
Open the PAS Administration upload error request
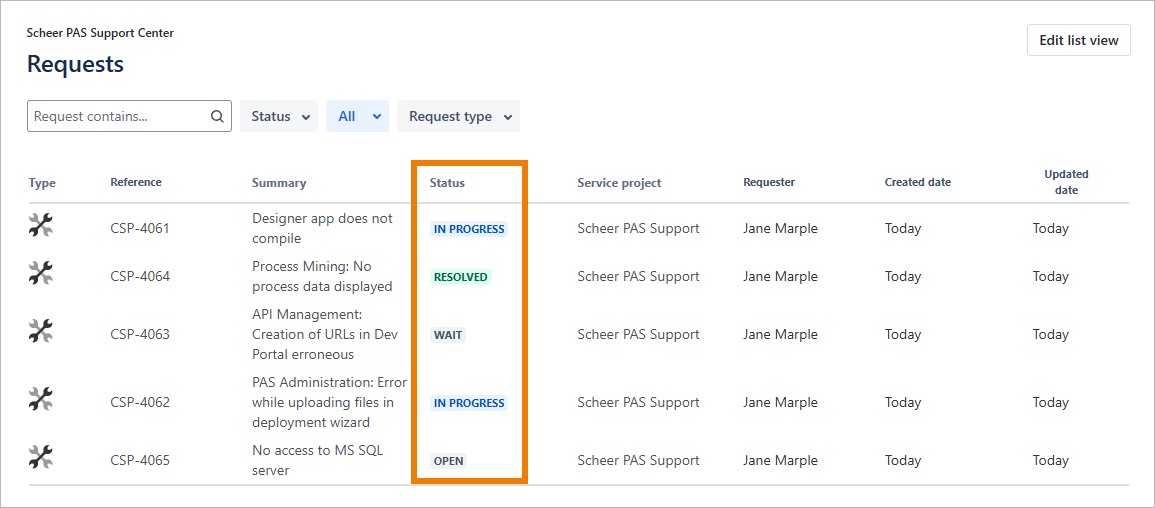329,402
